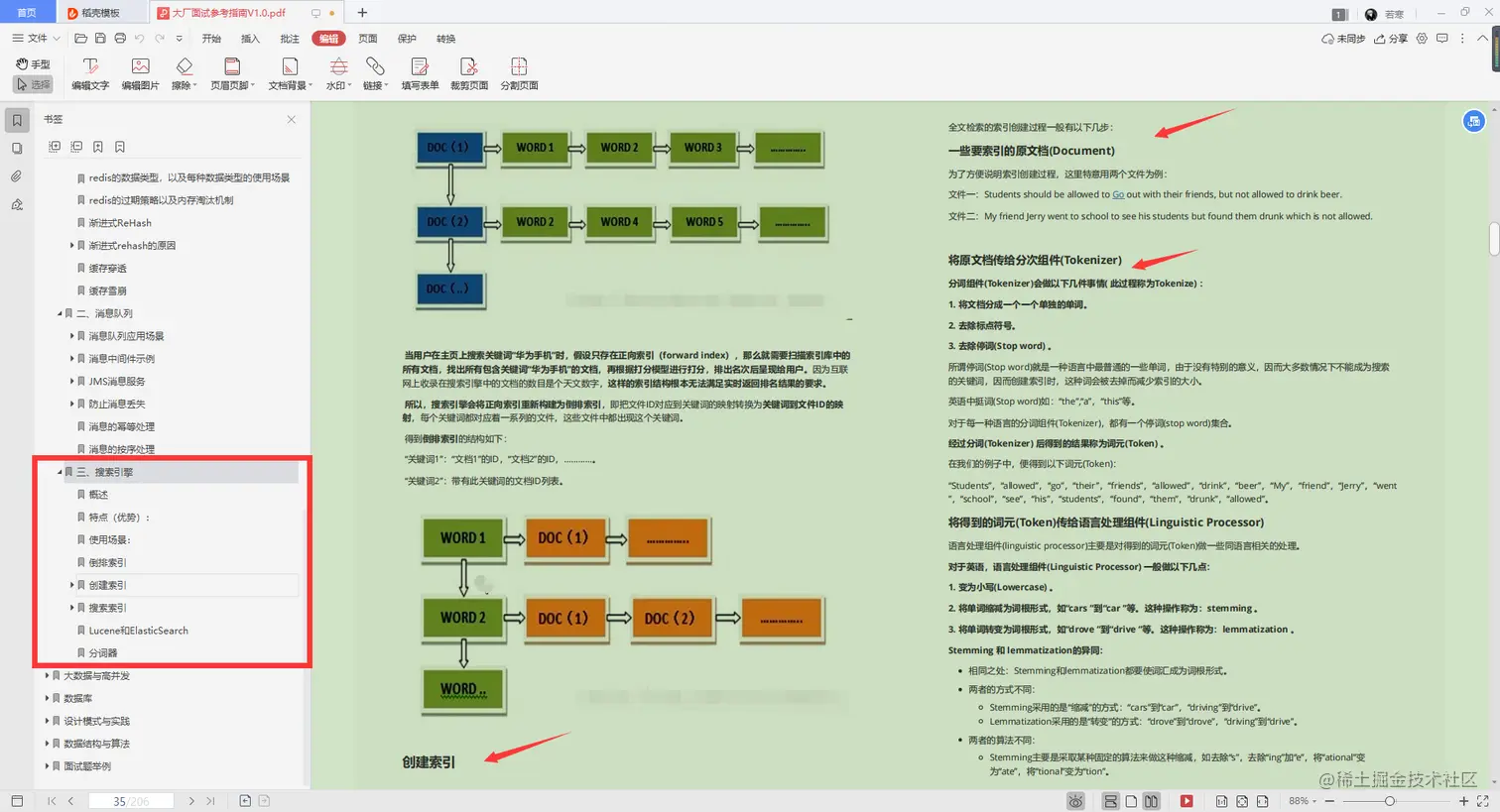Viewport: 1500px width, 812px height.
Task: Select the 缓存穿透 bookmark
Action: point(107,268)
